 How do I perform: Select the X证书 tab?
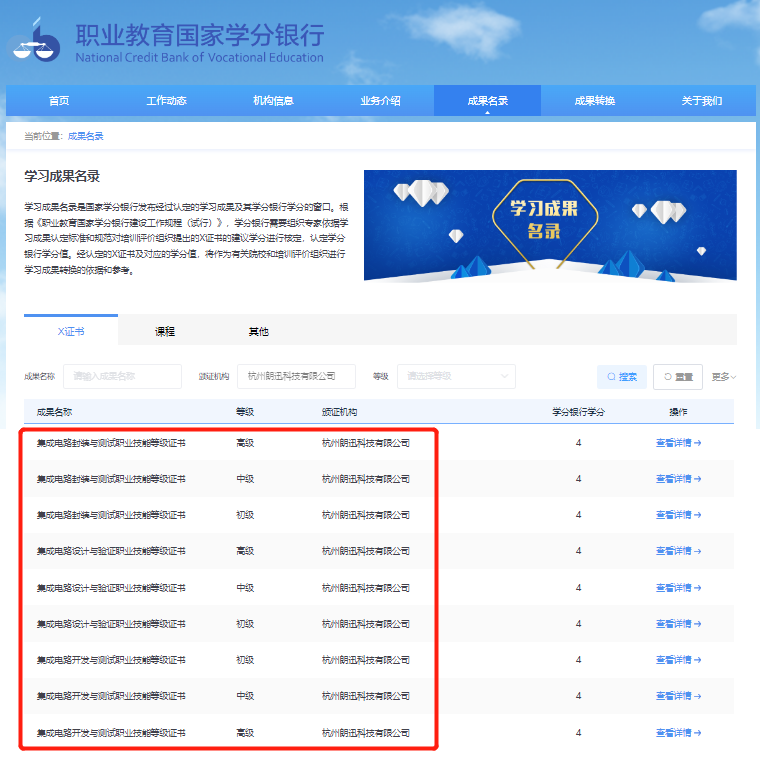[71, 331]
